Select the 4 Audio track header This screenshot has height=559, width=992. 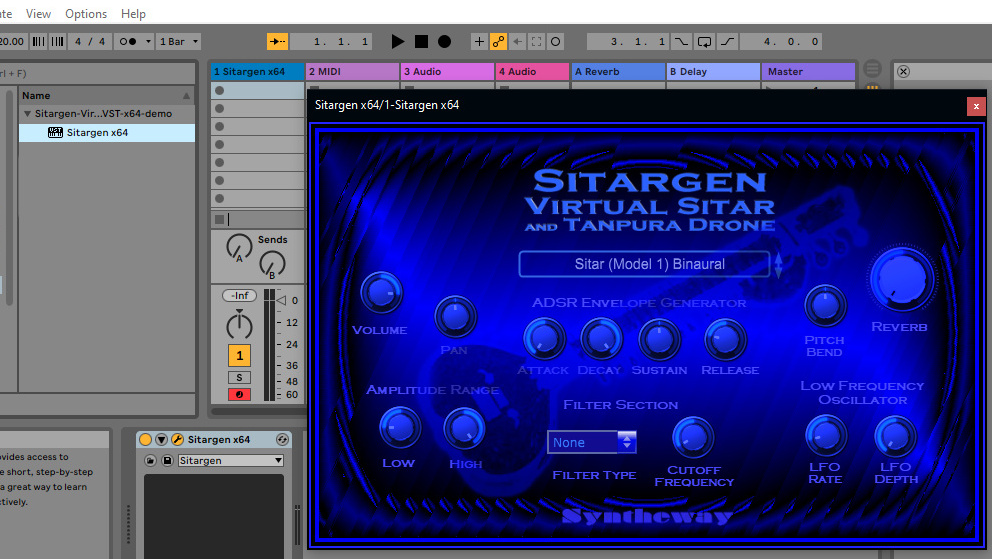[533, 71]
